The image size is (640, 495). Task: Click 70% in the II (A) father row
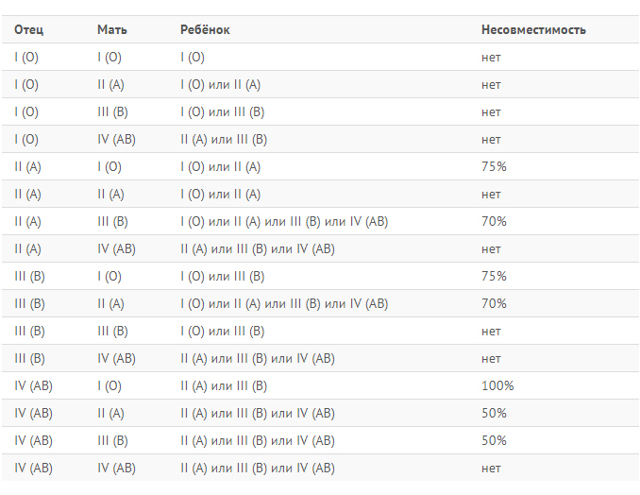(494, 221)
